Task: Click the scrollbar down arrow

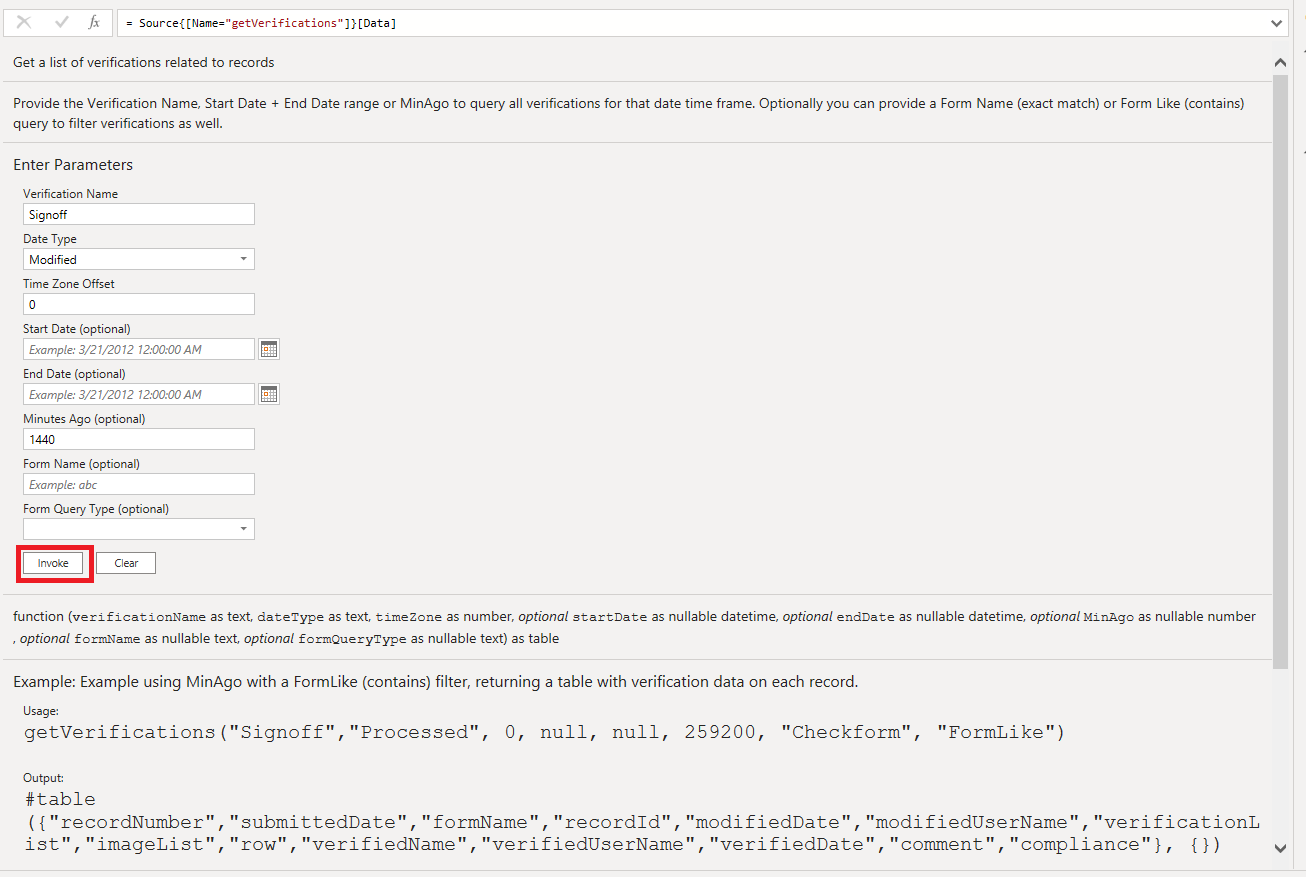Action: point(1281,848)
